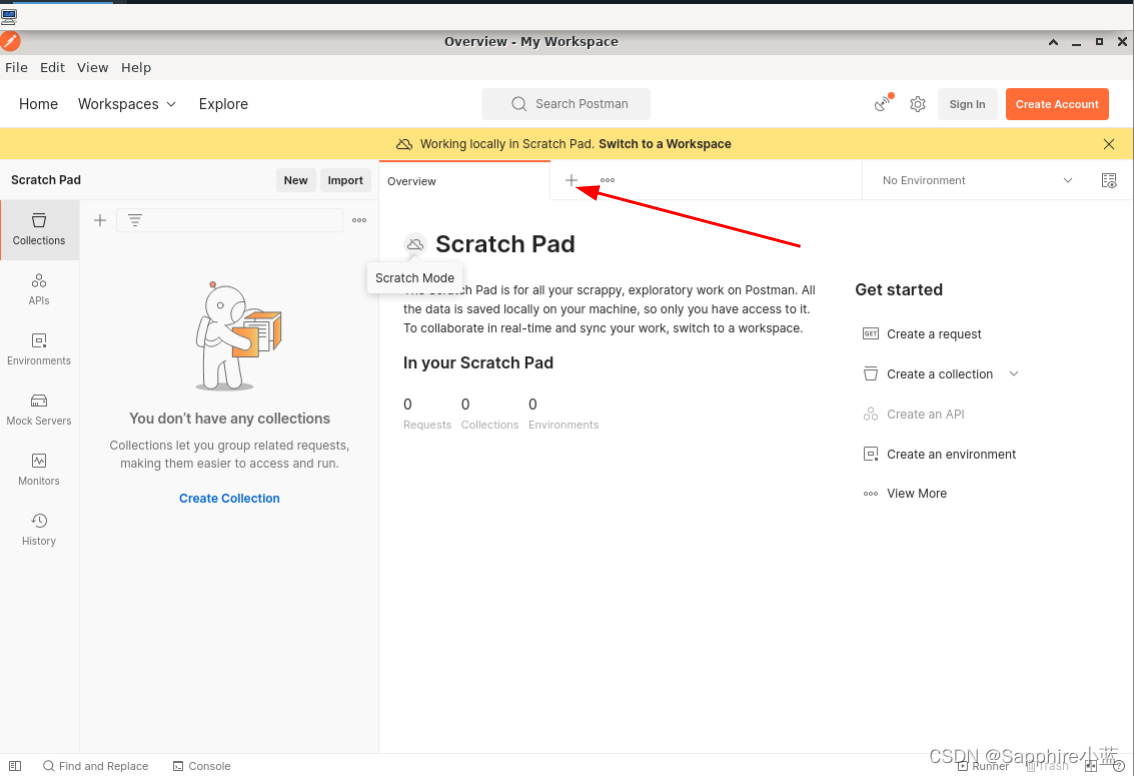Open the No Environment dropdown
Image resolution: width=1134 pixels, height=776 pixels.
[977, 180]
